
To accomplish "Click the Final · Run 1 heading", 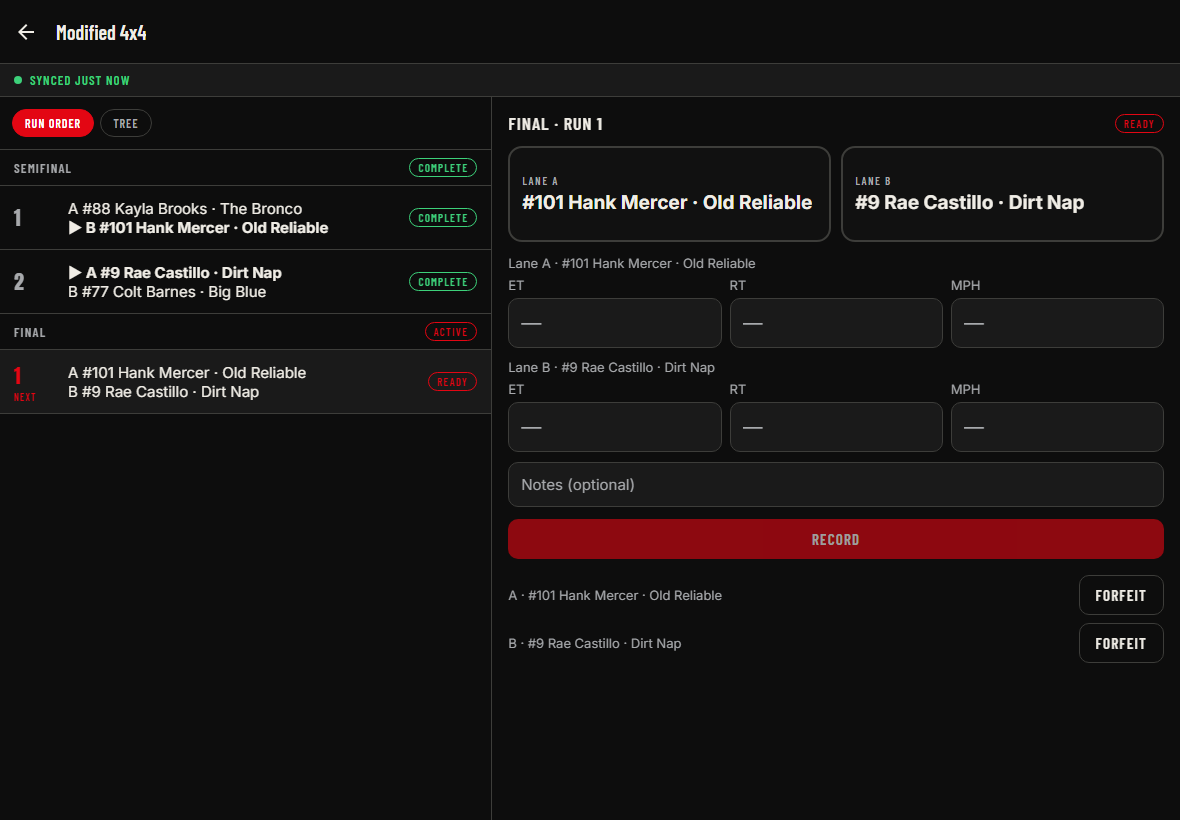I will click(555, 124).
